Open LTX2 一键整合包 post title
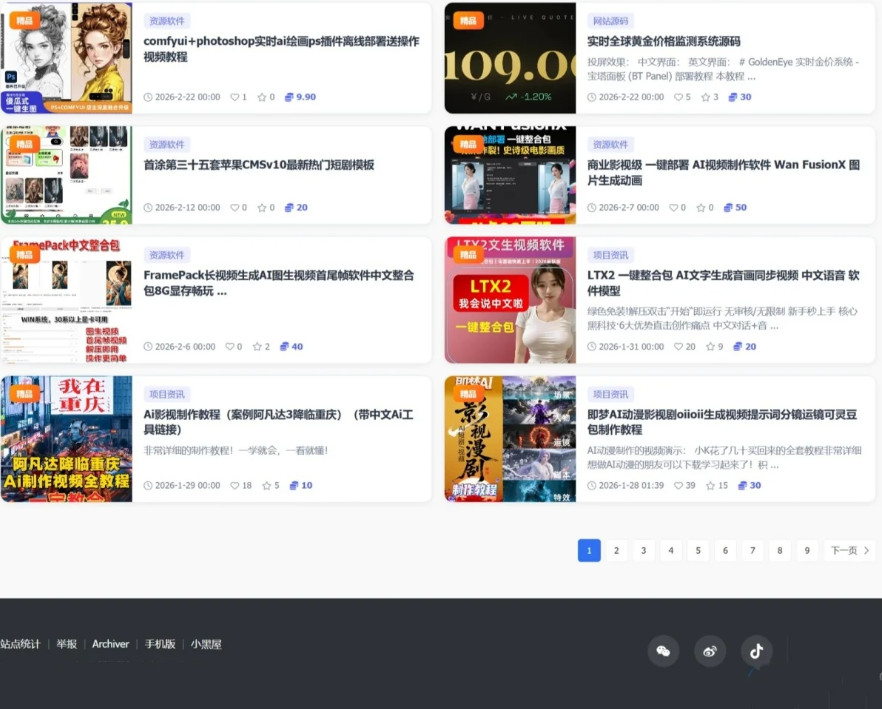The height and width of the screenshot is (709, 882). [x=723, y=283]
